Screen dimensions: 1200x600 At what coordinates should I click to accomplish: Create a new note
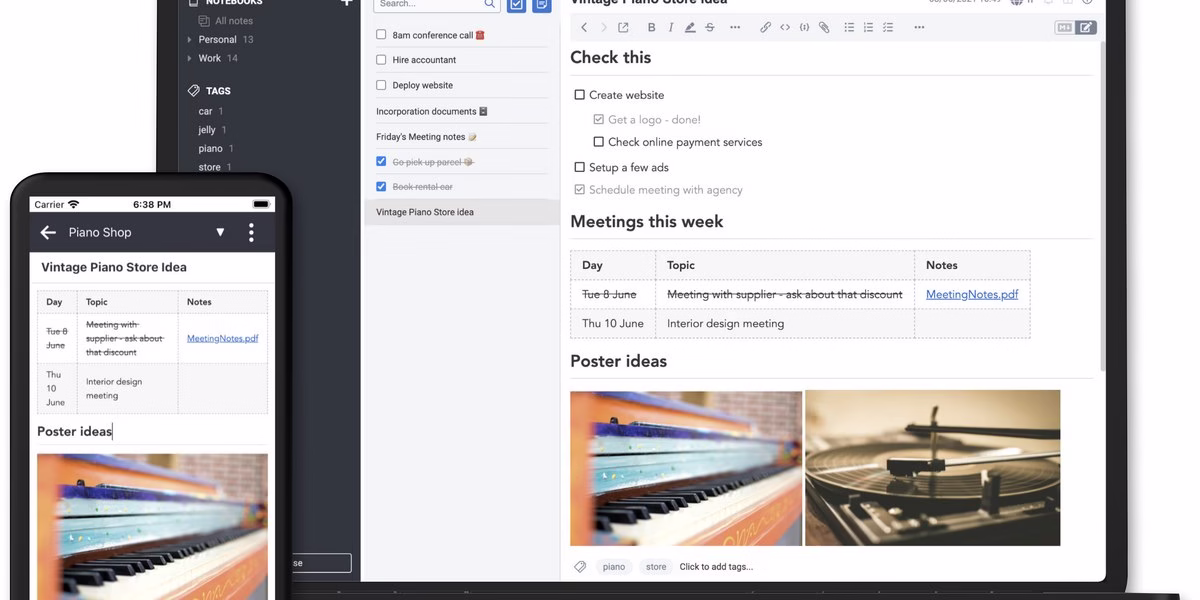(541, 5)
